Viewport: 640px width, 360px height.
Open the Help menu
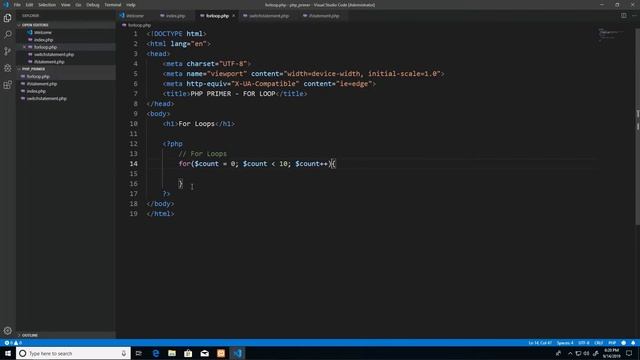point(131,5)
